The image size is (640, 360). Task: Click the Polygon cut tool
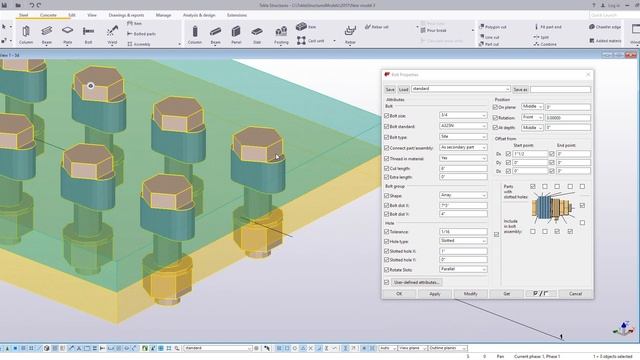point(493,27)
